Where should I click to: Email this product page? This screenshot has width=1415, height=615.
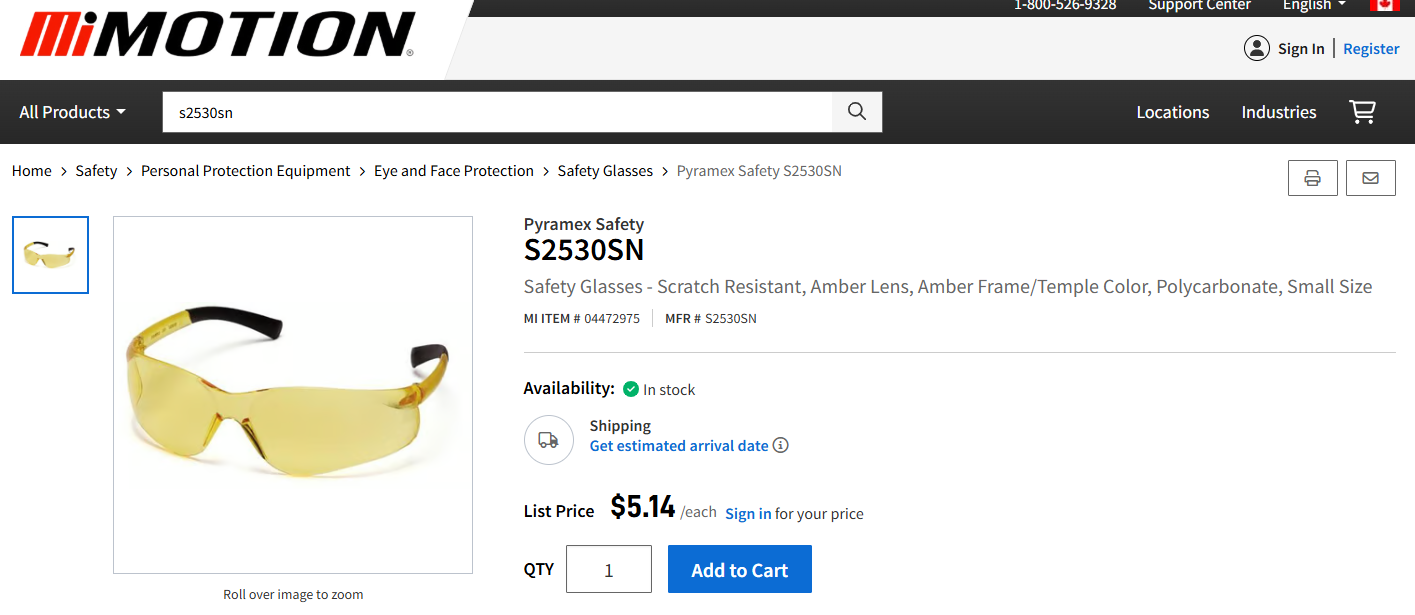1370,177
